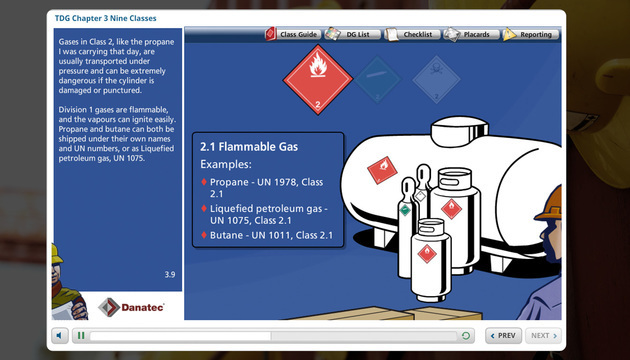
Task: Click the 'Butane - UN 1011, Class 2.1' example
Action: pyautogui.click(x=267, y=235)
